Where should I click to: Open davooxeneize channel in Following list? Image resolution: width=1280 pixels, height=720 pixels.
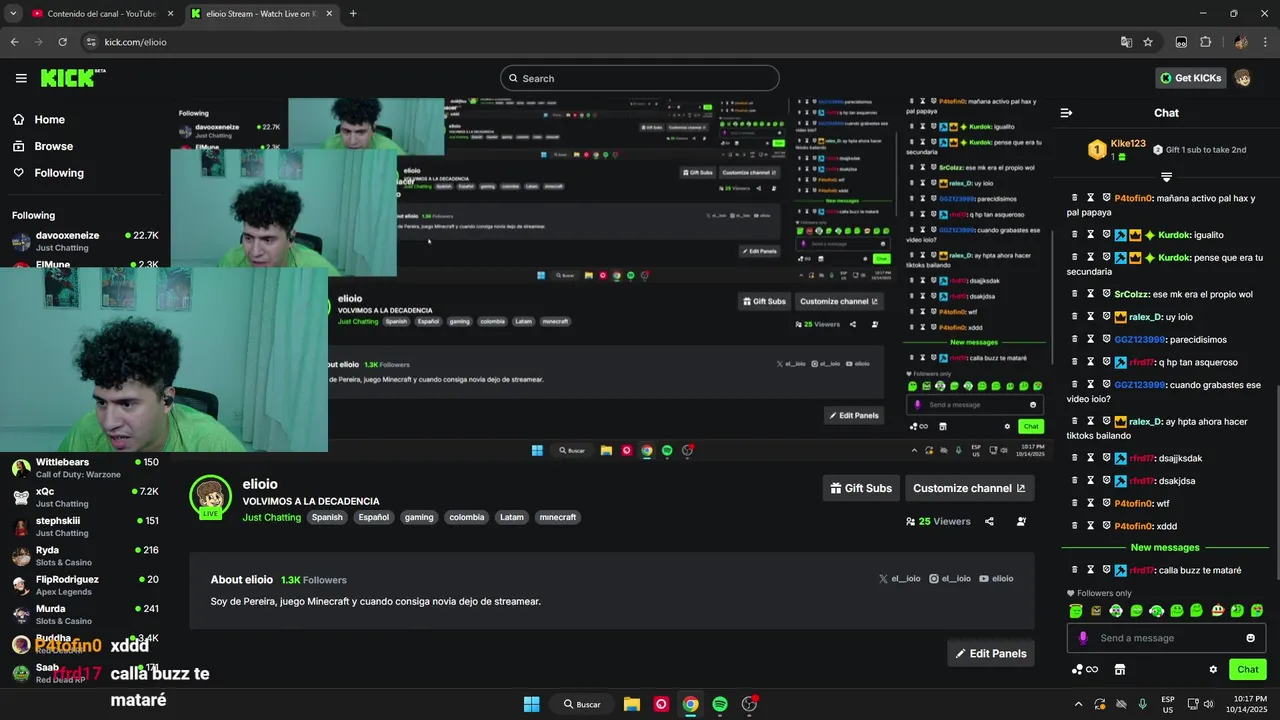click(85, 241)
